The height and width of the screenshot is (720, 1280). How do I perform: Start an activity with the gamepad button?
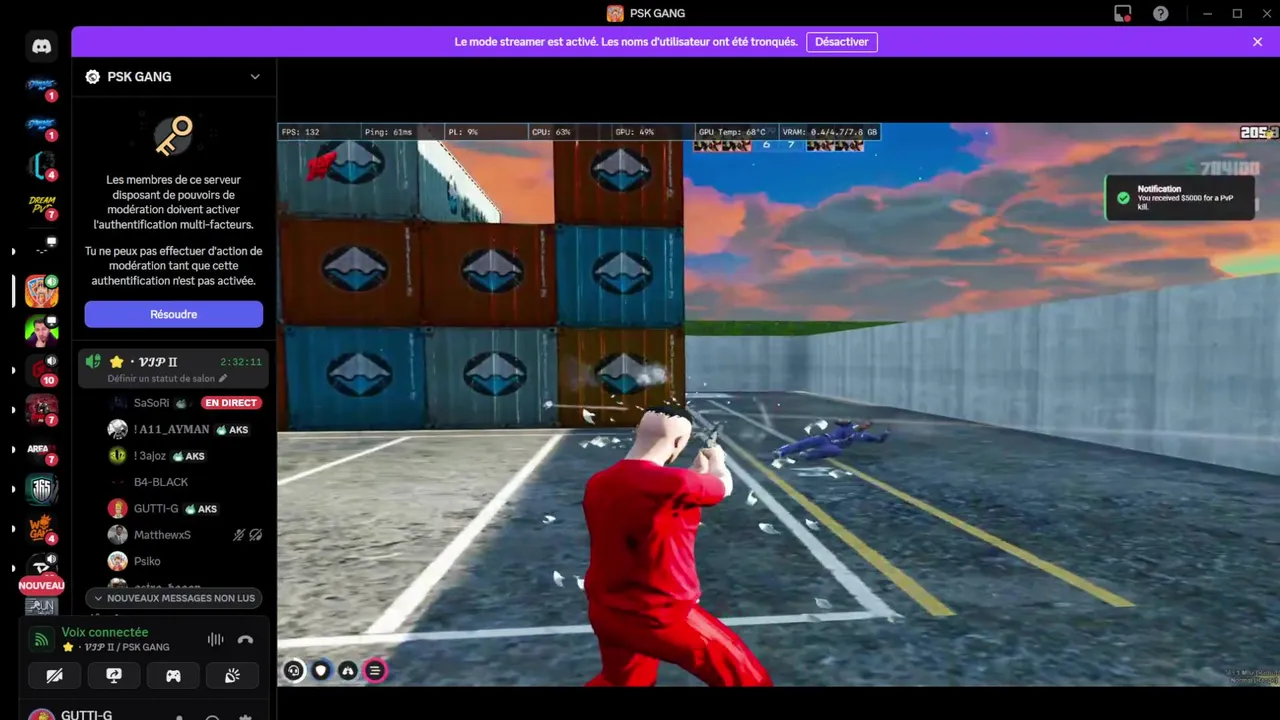(x=173, y=676)
